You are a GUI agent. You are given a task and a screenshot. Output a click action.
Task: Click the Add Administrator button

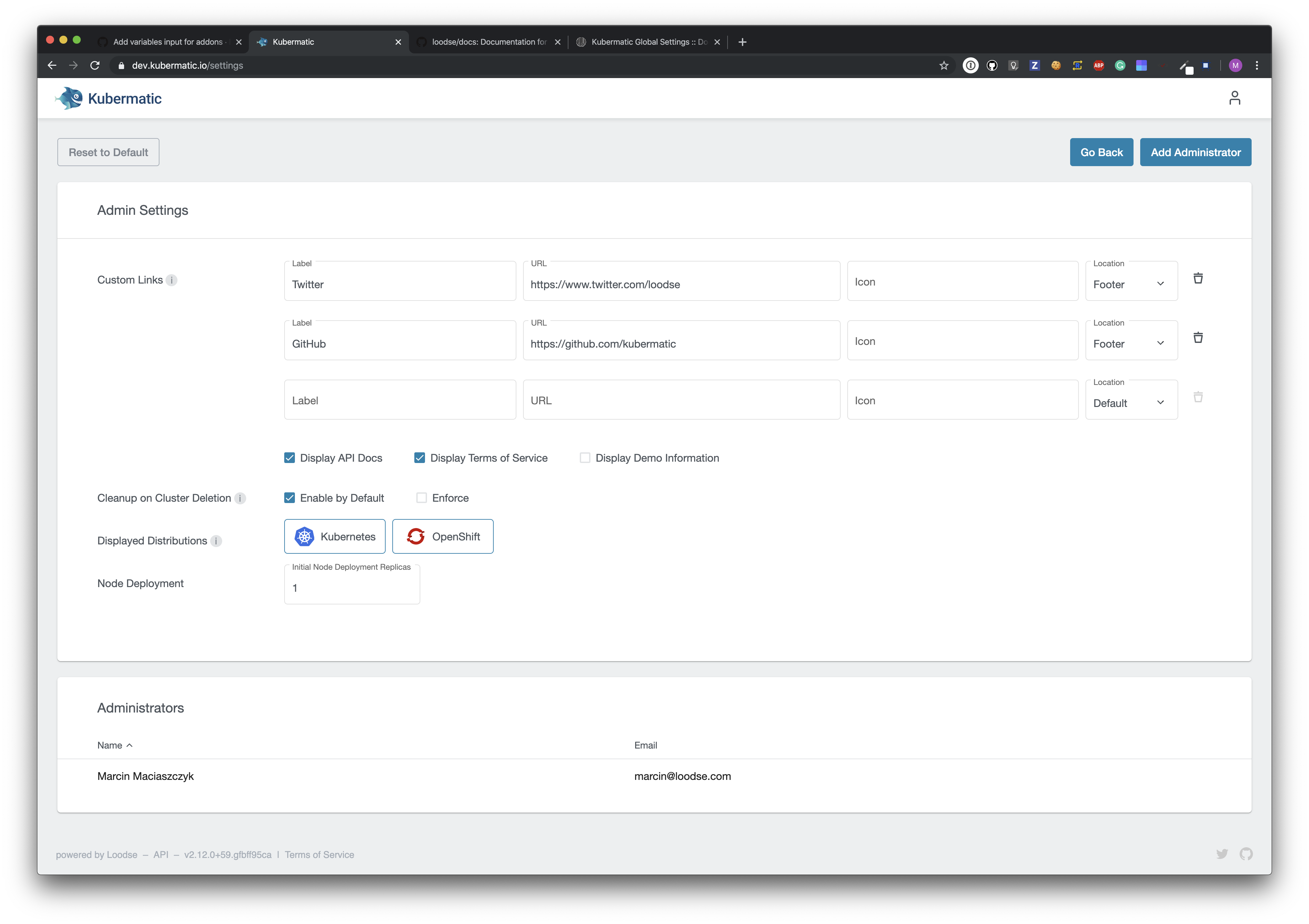[x=1195, y=152]
